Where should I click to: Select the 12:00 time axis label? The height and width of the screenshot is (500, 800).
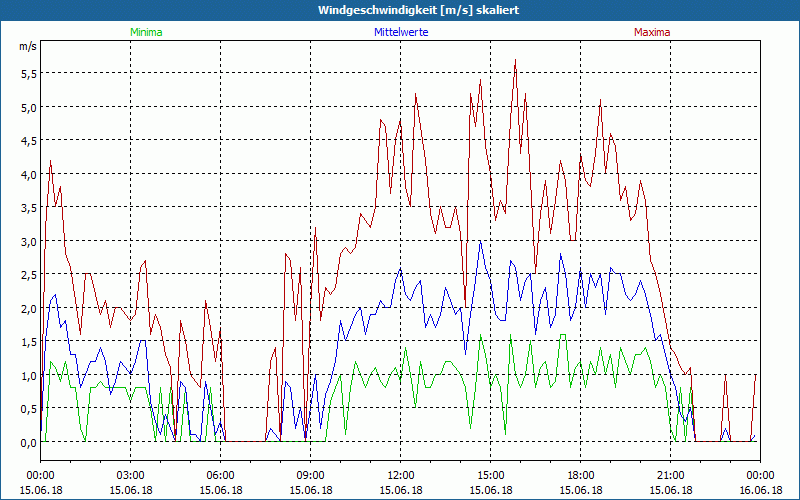point(400,475)
